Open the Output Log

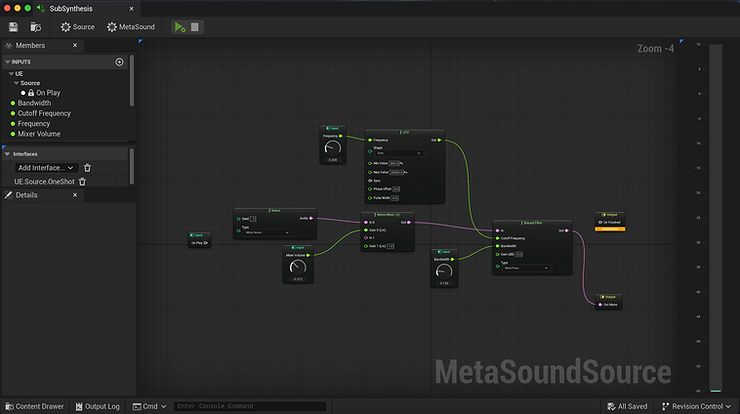98,406
